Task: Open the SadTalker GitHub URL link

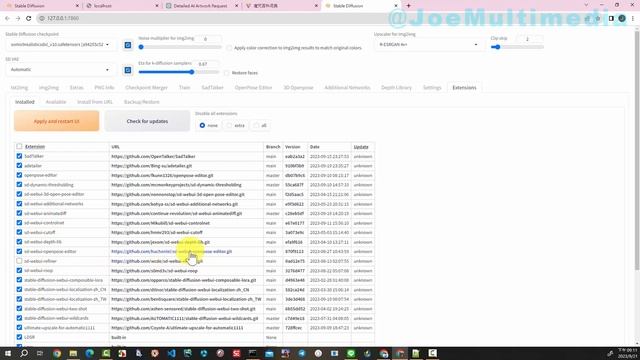Action: [153, 156]
